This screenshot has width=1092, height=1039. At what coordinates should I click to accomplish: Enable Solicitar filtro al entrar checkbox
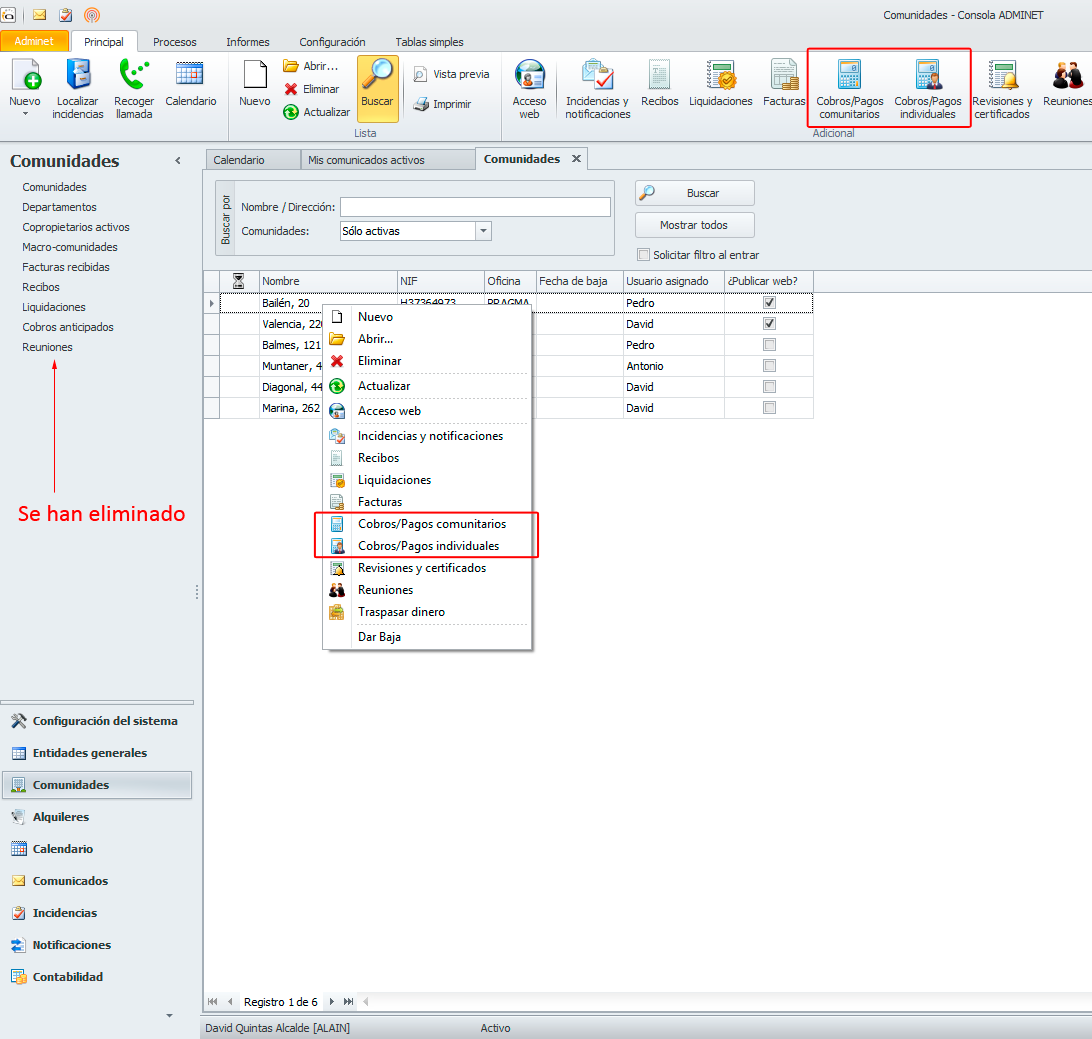(x=644, y=255)
